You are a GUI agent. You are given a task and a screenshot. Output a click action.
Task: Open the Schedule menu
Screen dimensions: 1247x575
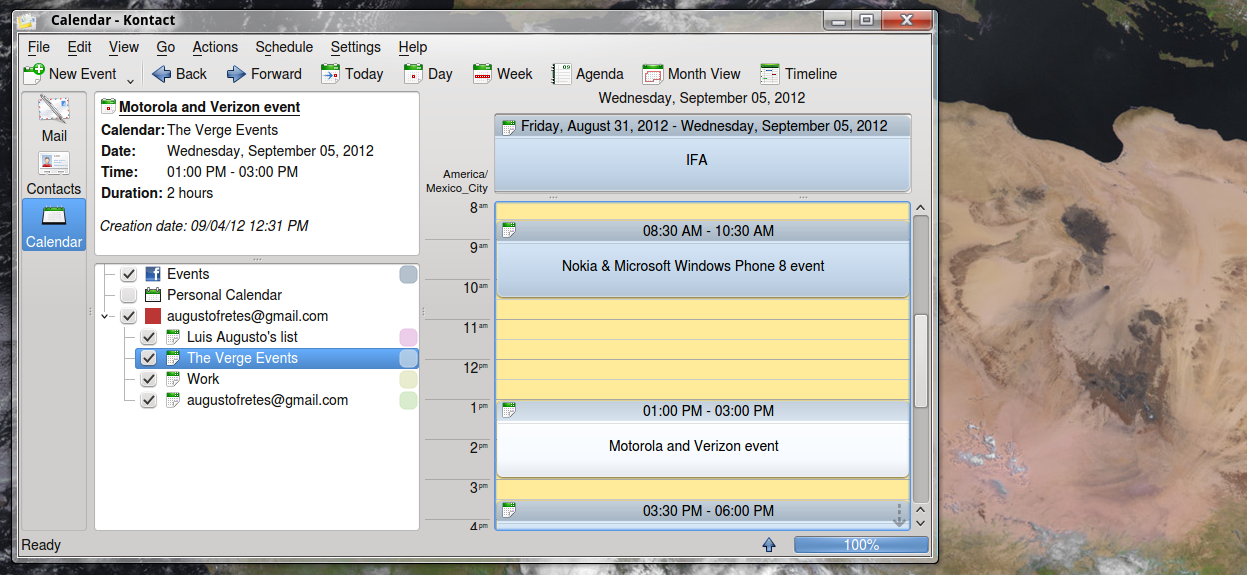coord(284,47)
